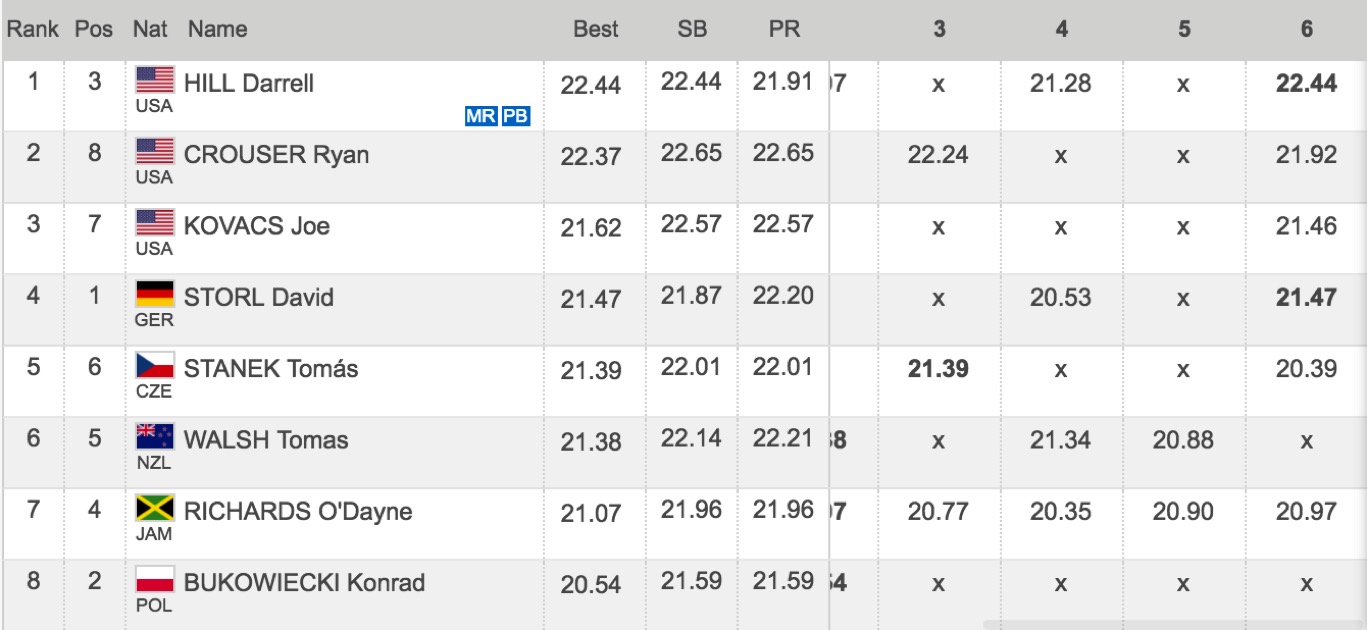Viewport: 1367px width, 630px height.
Task: Open athlete name CROUSER Ryan
Action: 276,155
